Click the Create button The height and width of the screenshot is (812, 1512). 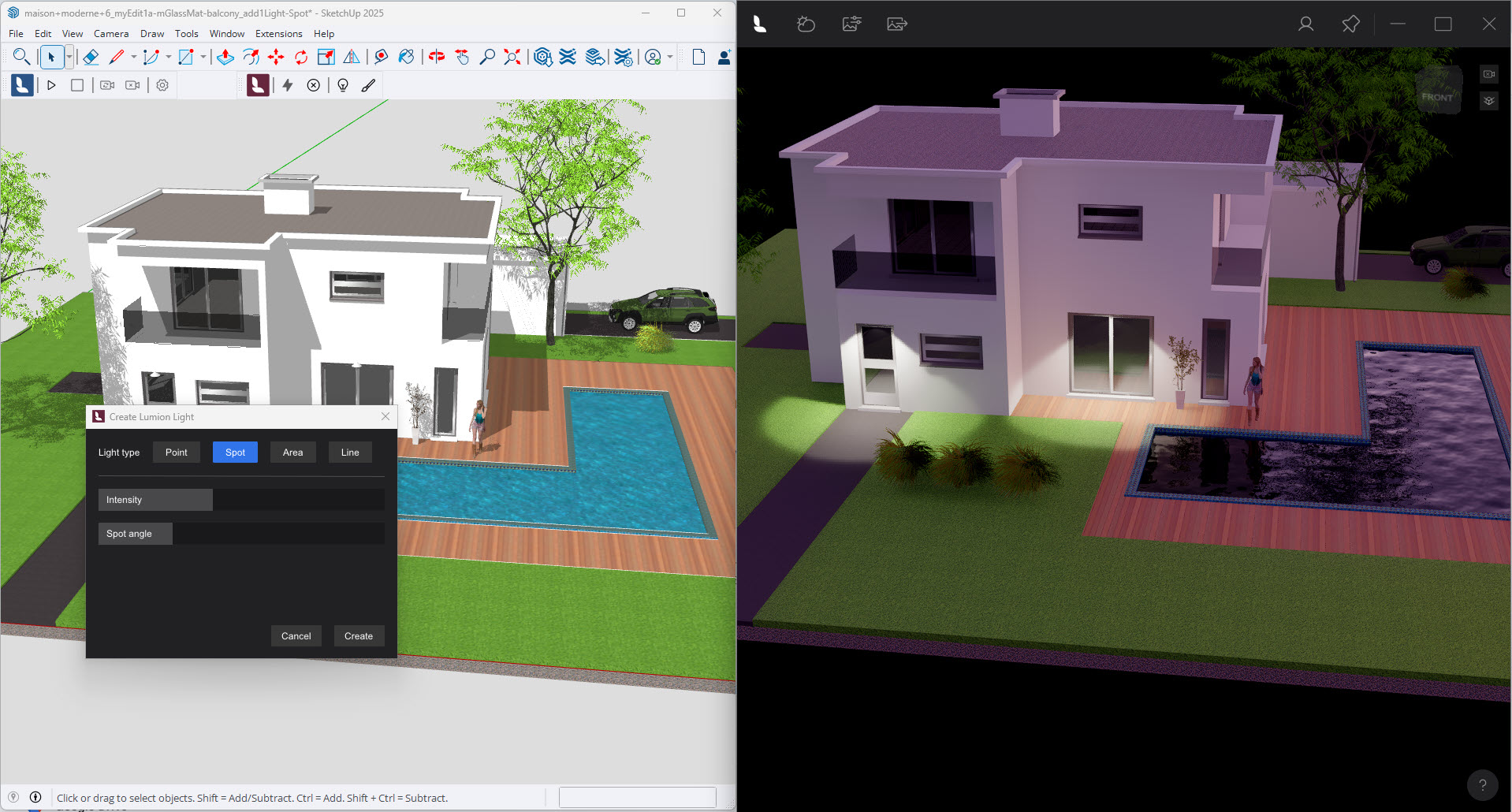[x=359, y=636]
